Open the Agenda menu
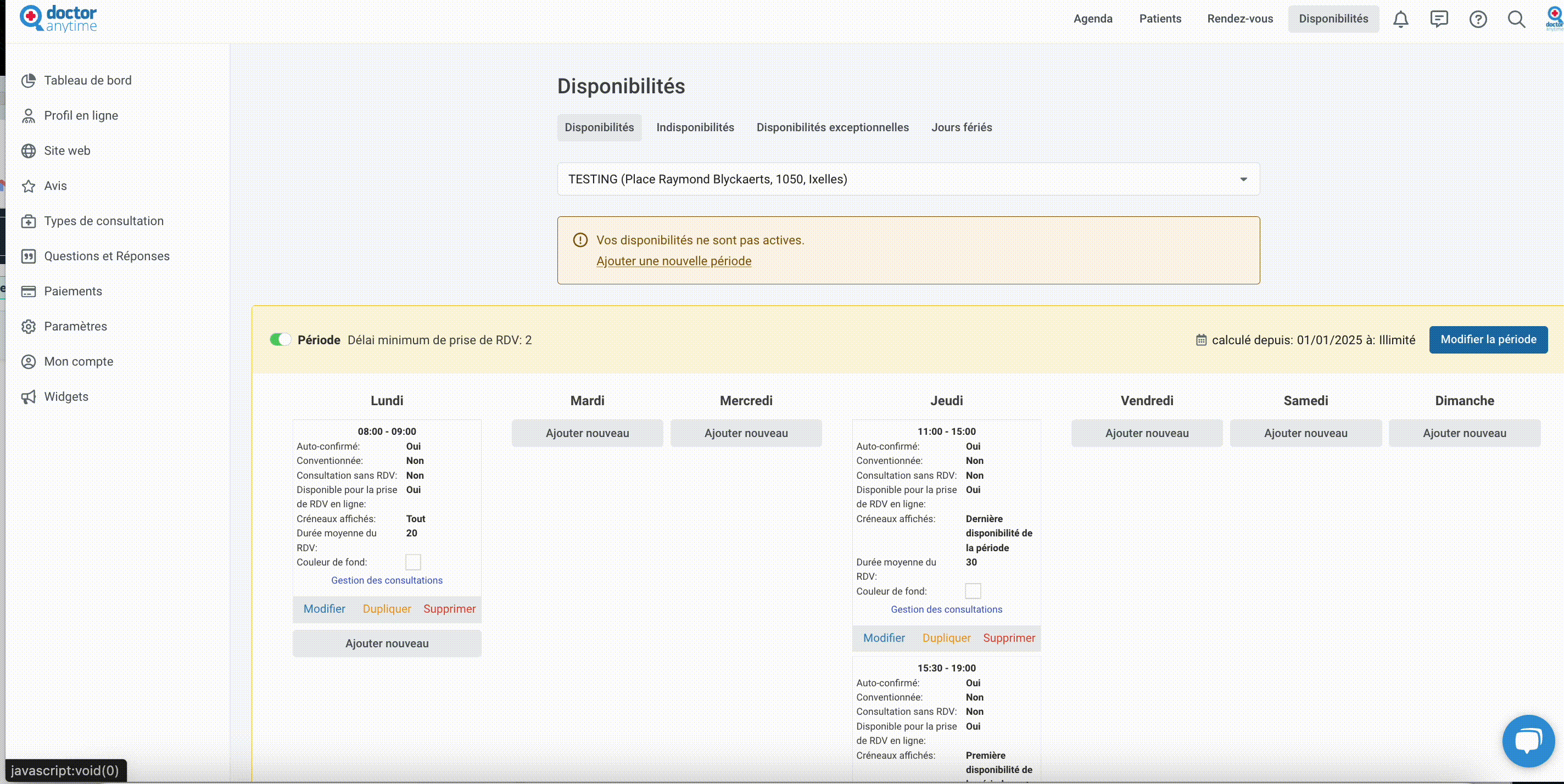1564x784 pixels. pyautogui.click(x=1093, y=19)
